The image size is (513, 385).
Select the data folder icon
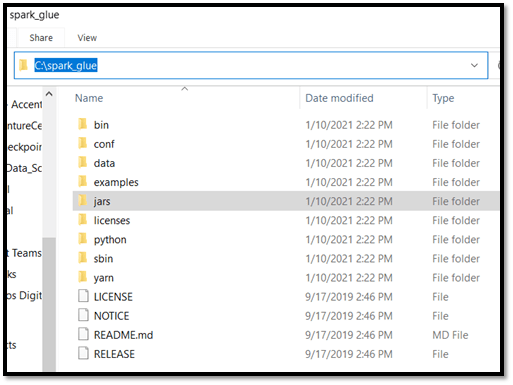83,162
